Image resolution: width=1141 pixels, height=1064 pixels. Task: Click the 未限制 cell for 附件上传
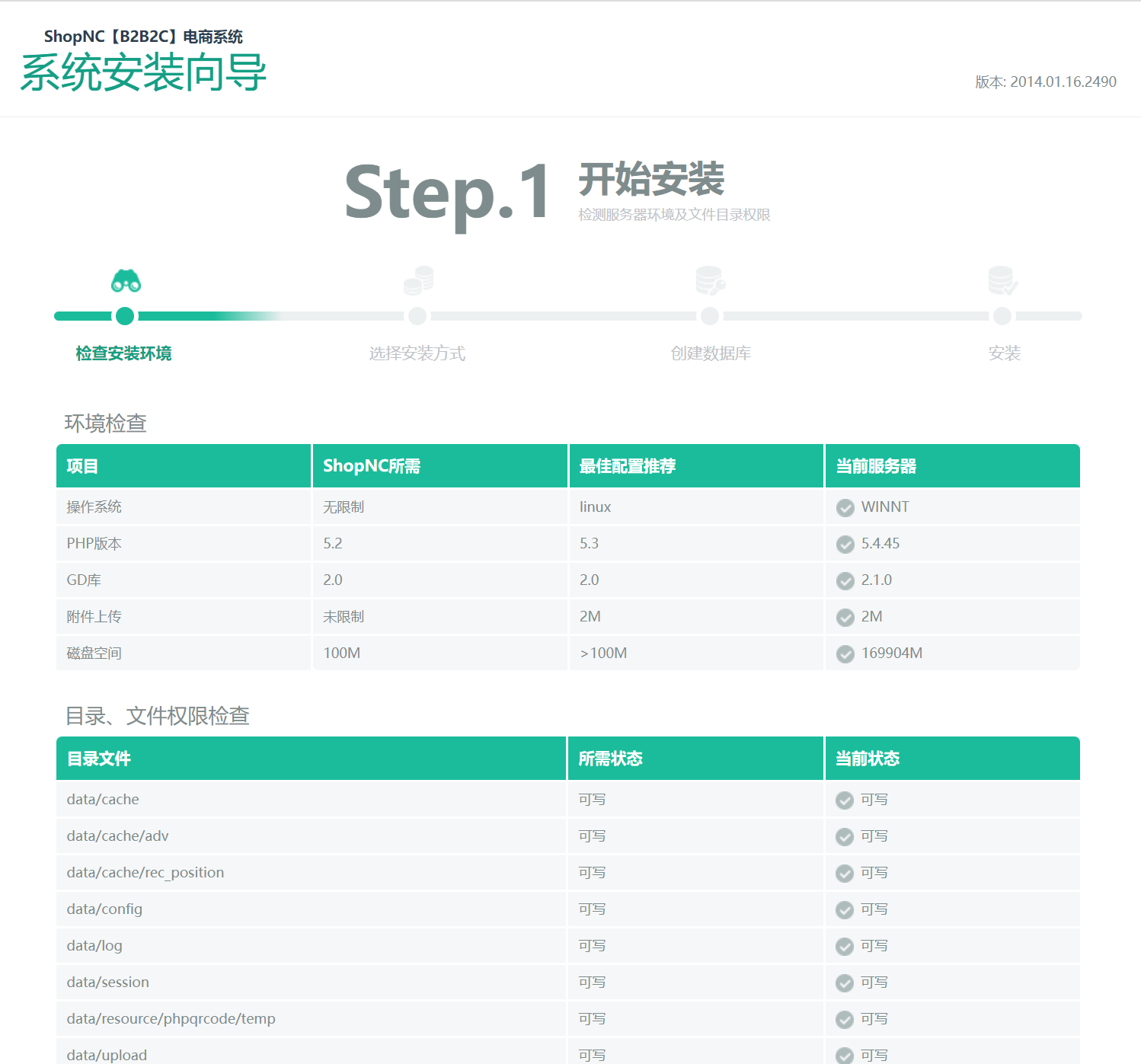[x=344, y=617]
